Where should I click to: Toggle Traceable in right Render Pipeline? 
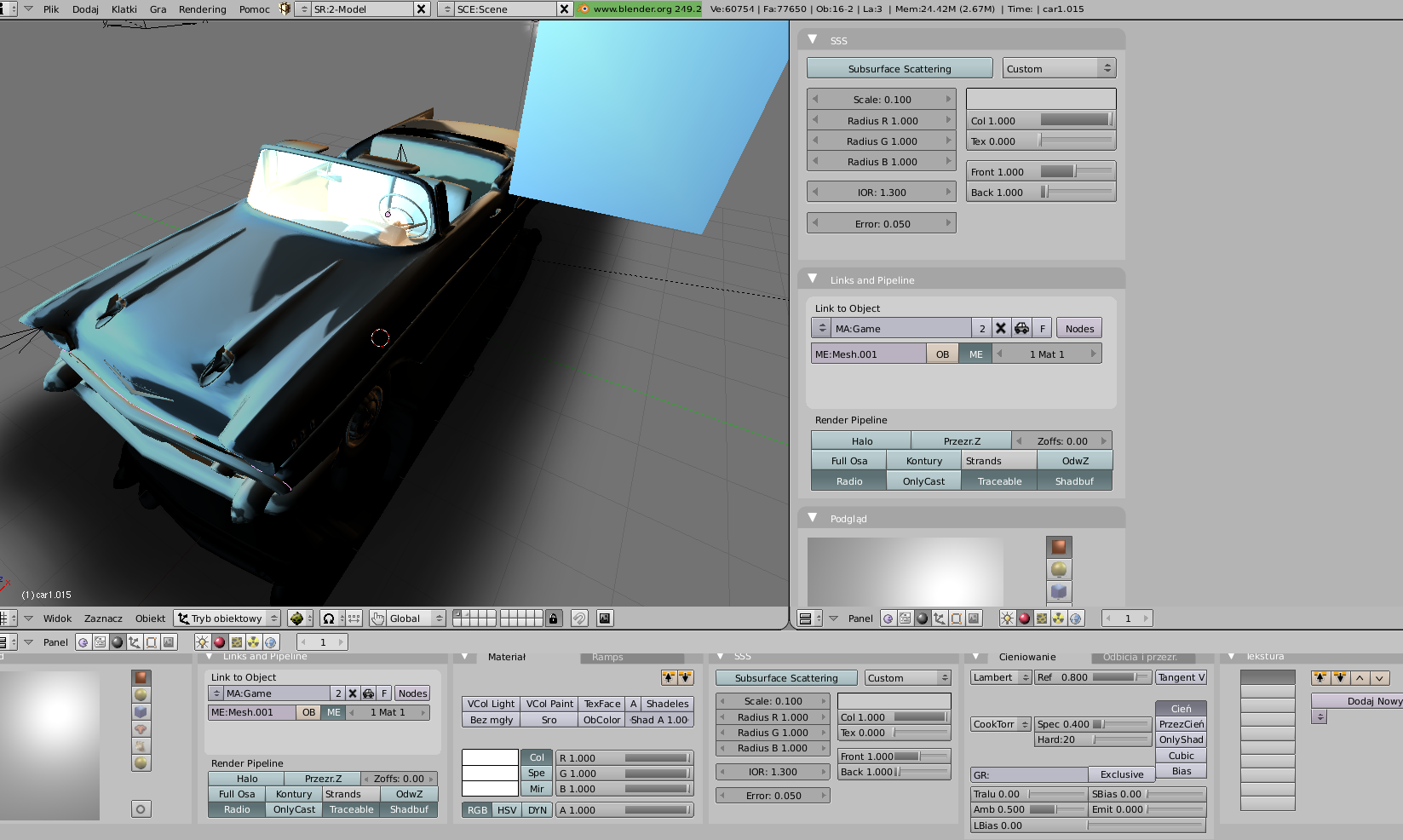point(999,481)
